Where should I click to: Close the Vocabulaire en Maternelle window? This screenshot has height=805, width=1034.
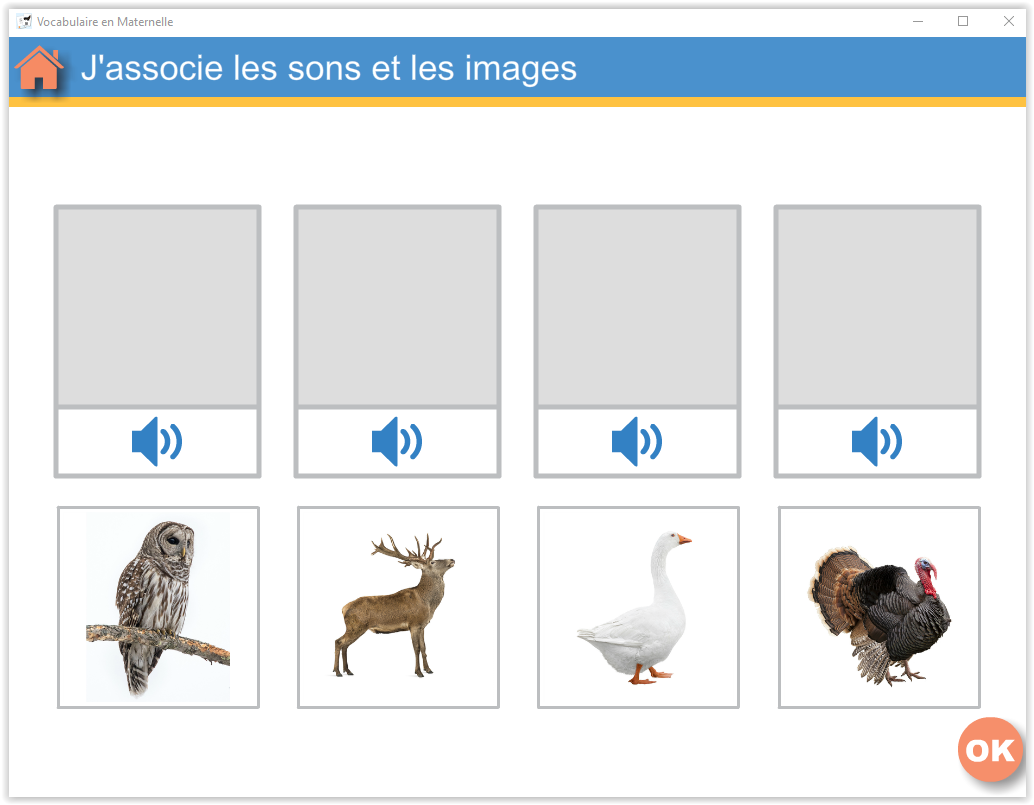click(x=1009, y=21)
